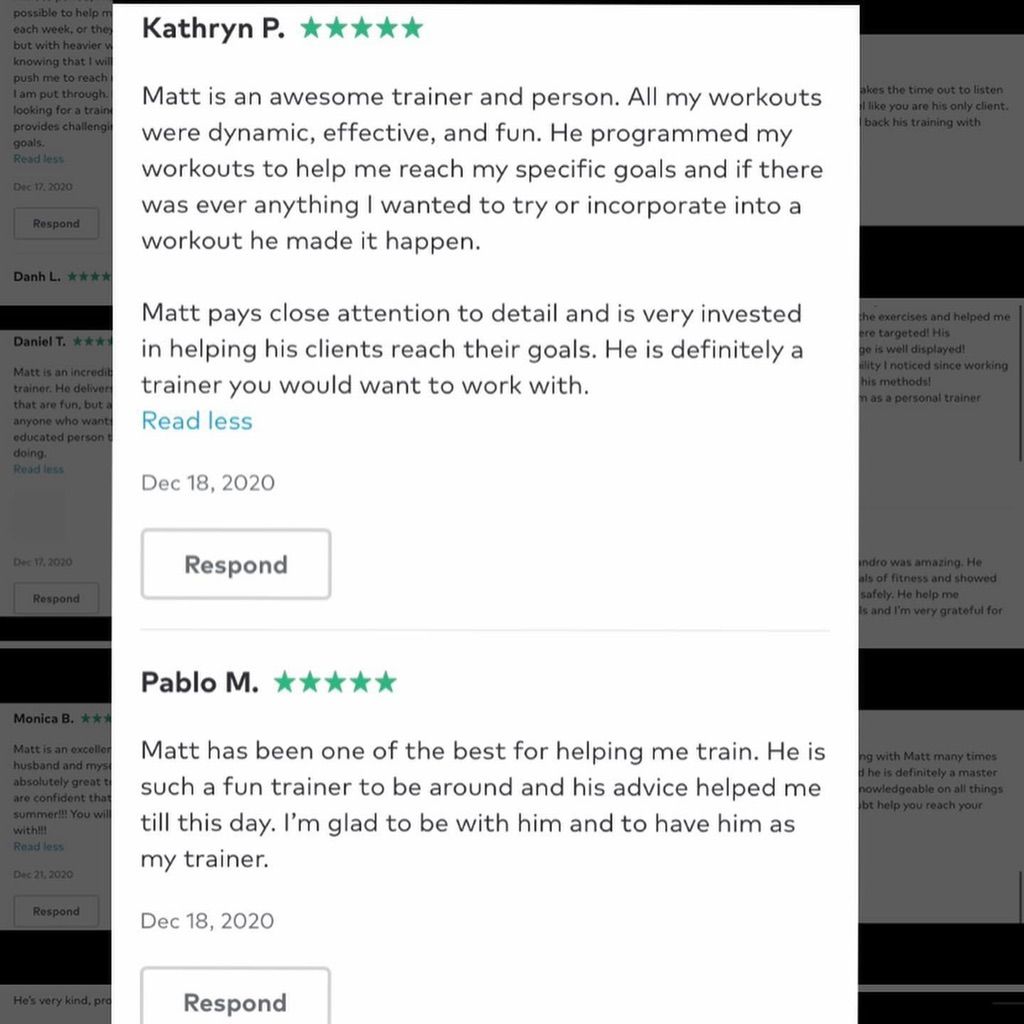Collapse Monica B.'s review via Read less

click(39, 846)
